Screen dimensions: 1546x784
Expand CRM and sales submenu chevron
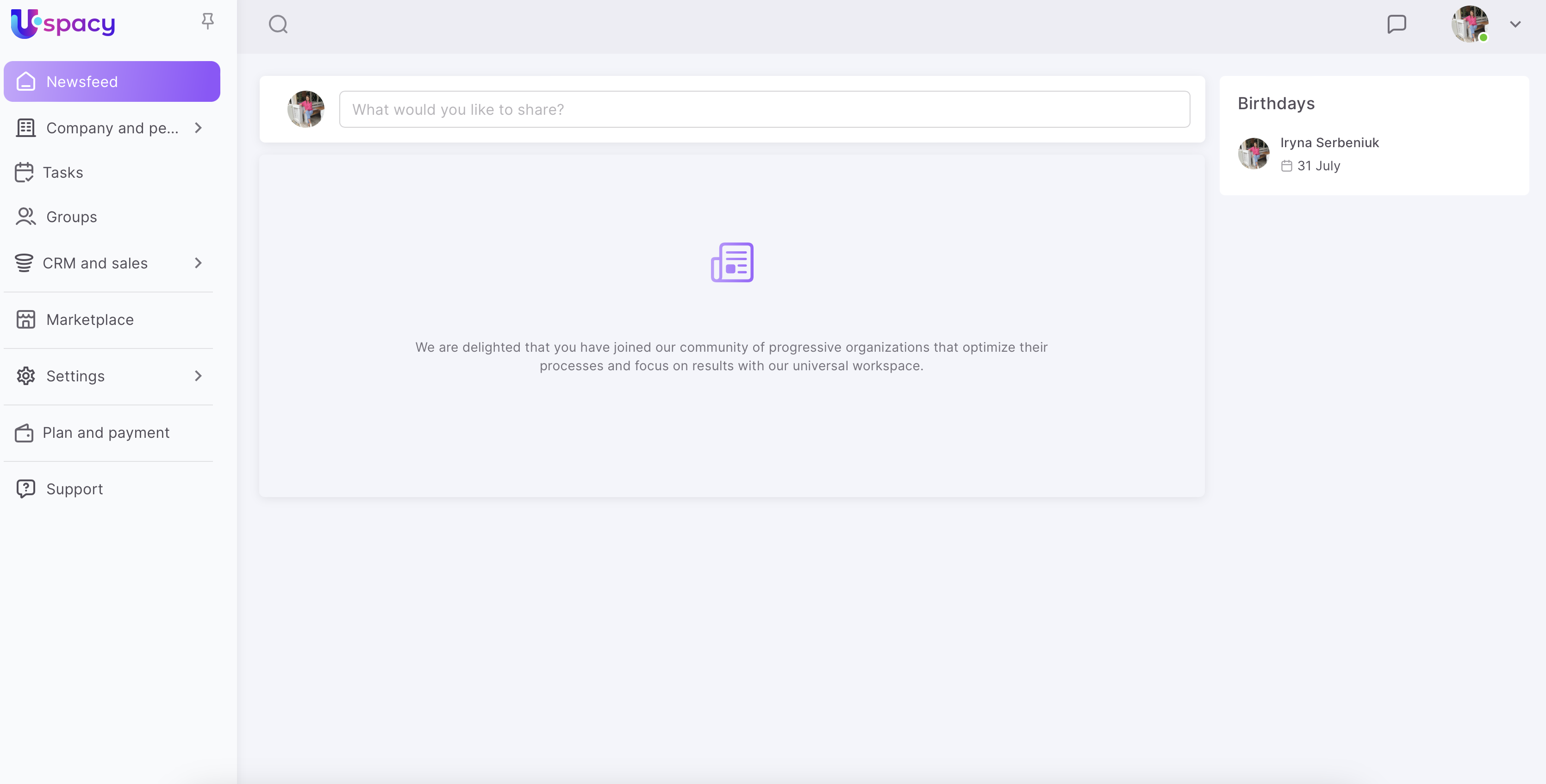(198, 263)
